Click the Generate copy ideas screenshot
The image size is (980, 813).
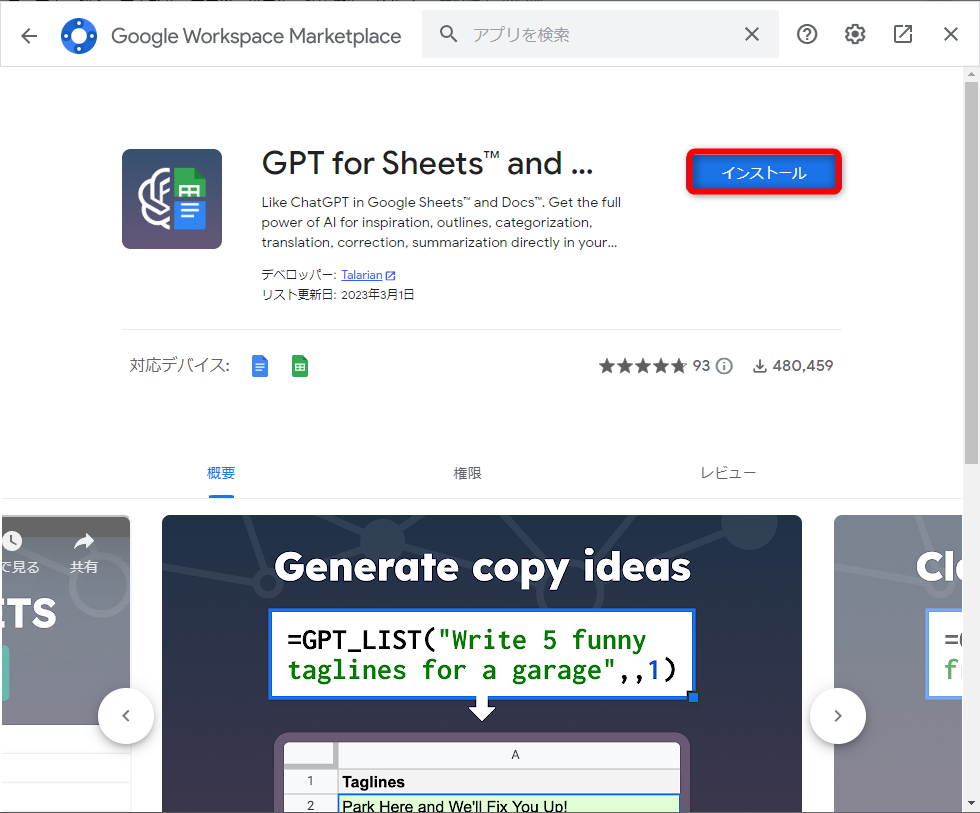(x=482, y=664)
